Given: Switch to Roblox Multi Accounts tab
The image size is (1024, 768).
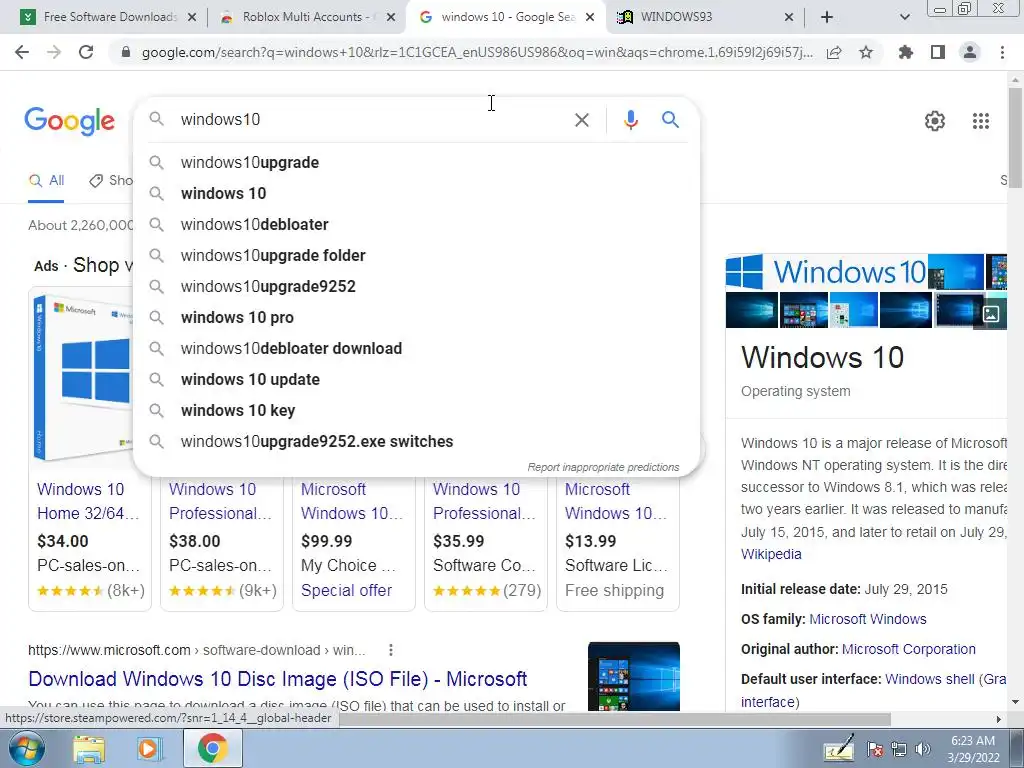Looking at the screenshot, I should 308,17.
